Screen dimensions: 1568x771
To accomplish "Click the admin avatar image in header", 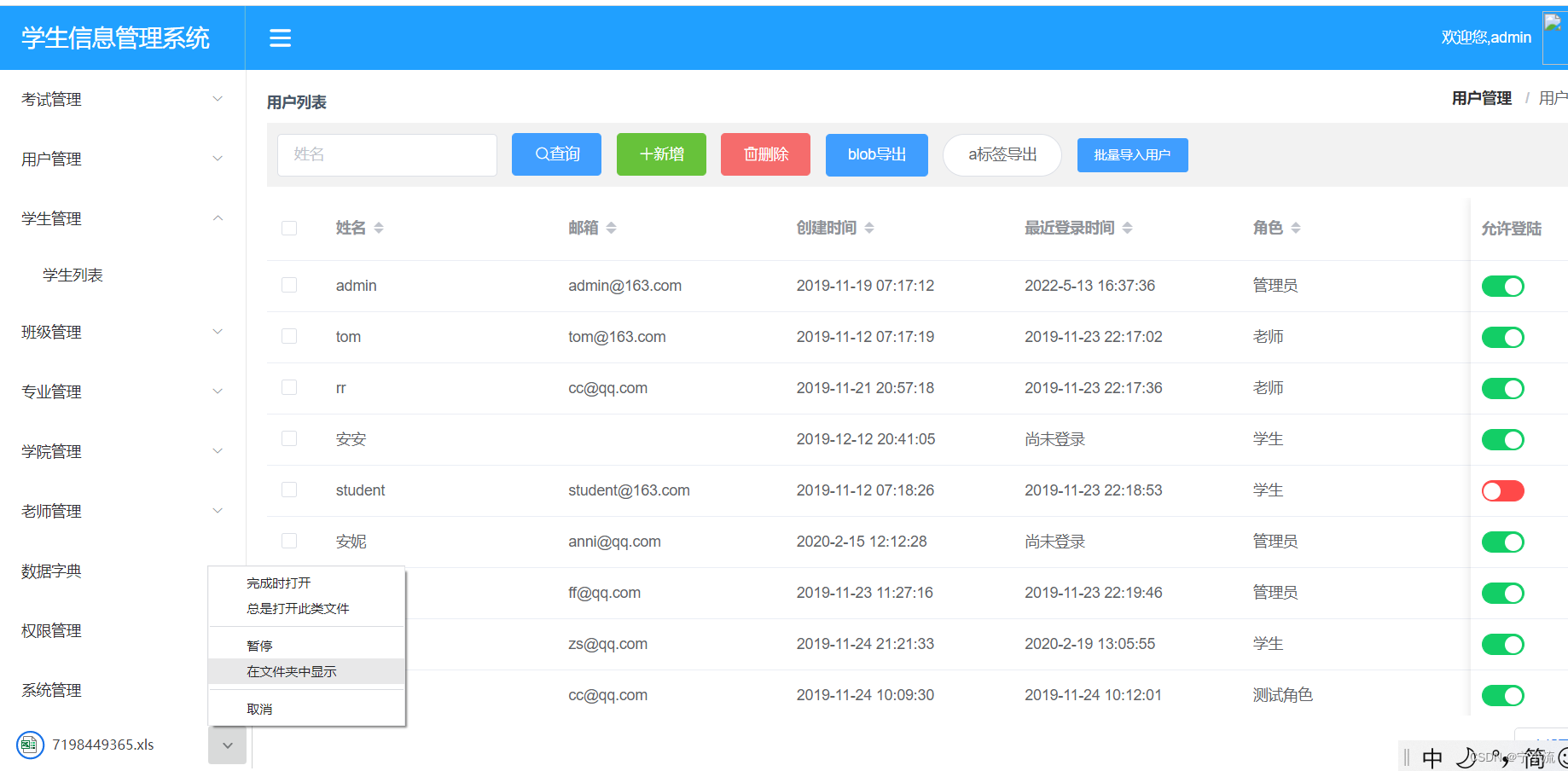I will coord(1554,37).
